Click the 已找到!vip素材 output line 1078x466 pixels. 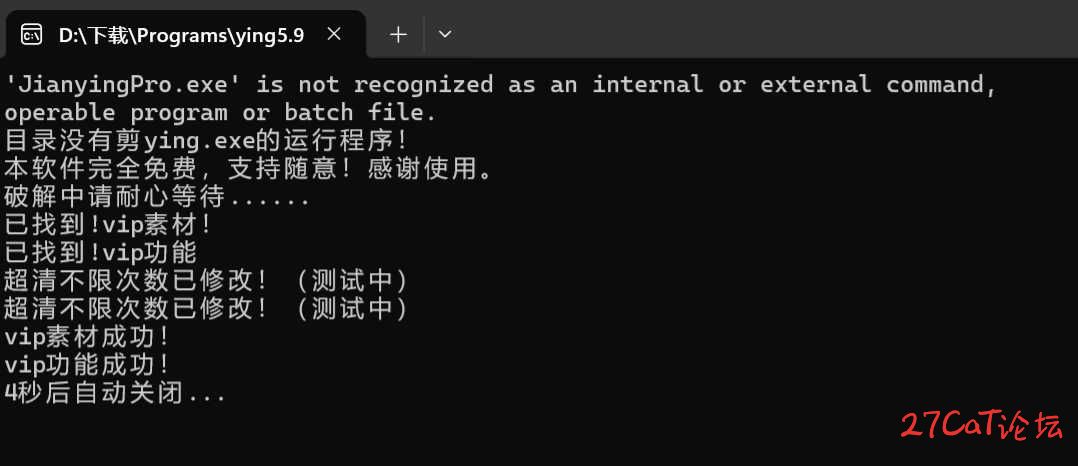tap(109, 226)
